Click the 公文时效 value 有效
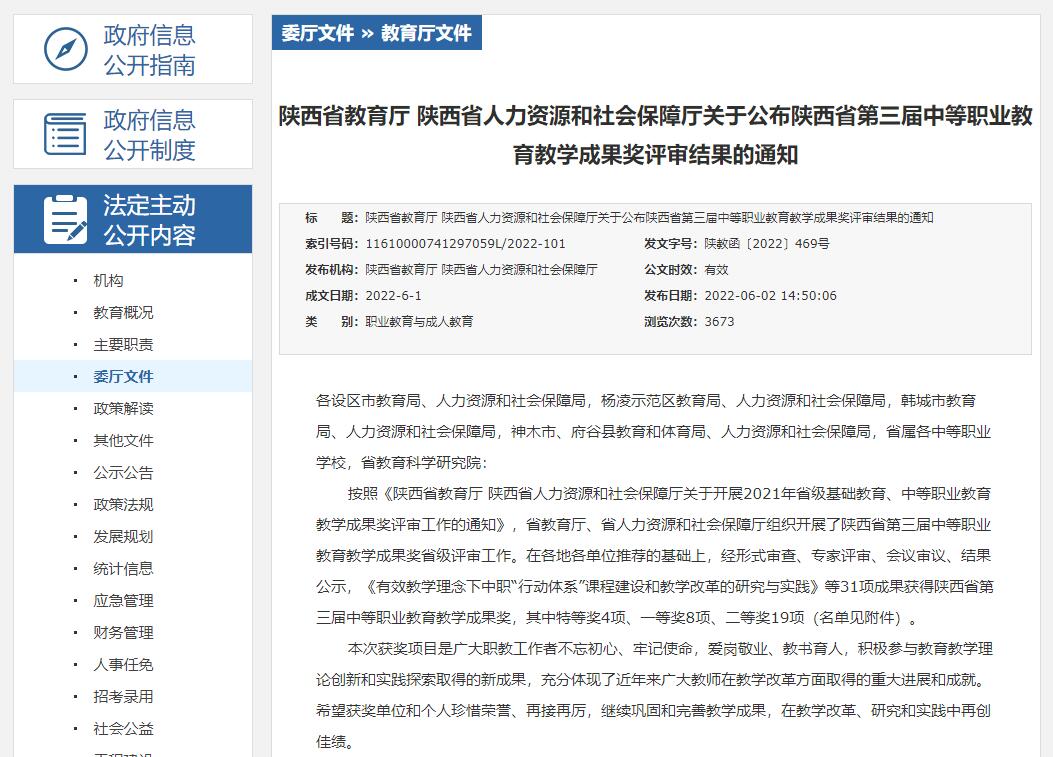 [x=717, y=270]
